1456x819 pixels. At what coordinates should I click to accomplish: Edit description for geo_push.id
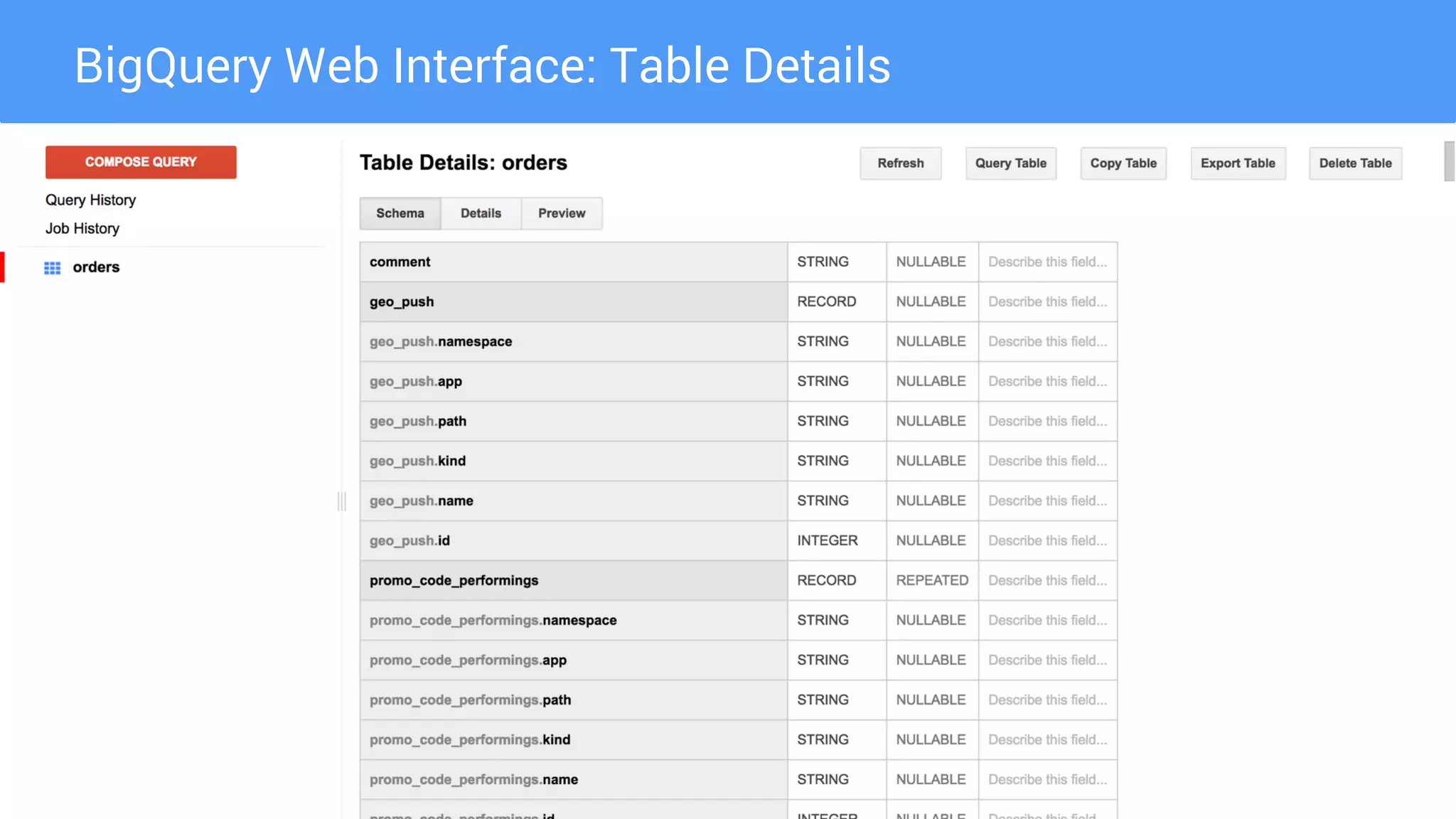(1048, 540)
